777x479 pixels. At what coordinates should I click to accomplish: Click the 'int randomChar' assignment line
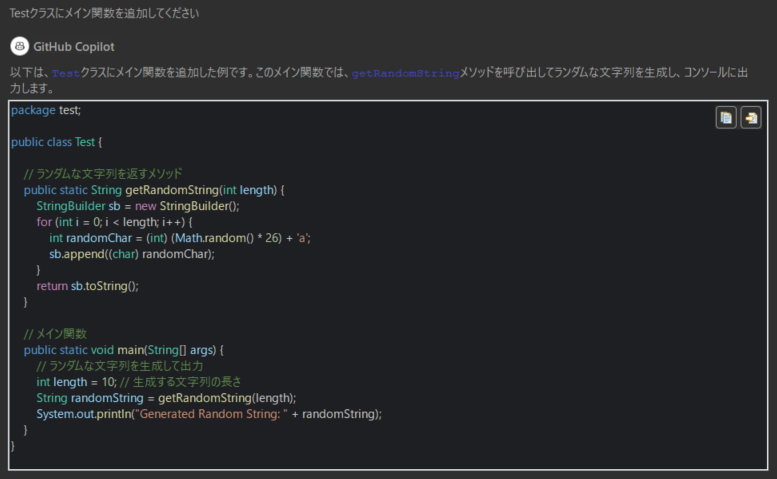pos(180,238)
